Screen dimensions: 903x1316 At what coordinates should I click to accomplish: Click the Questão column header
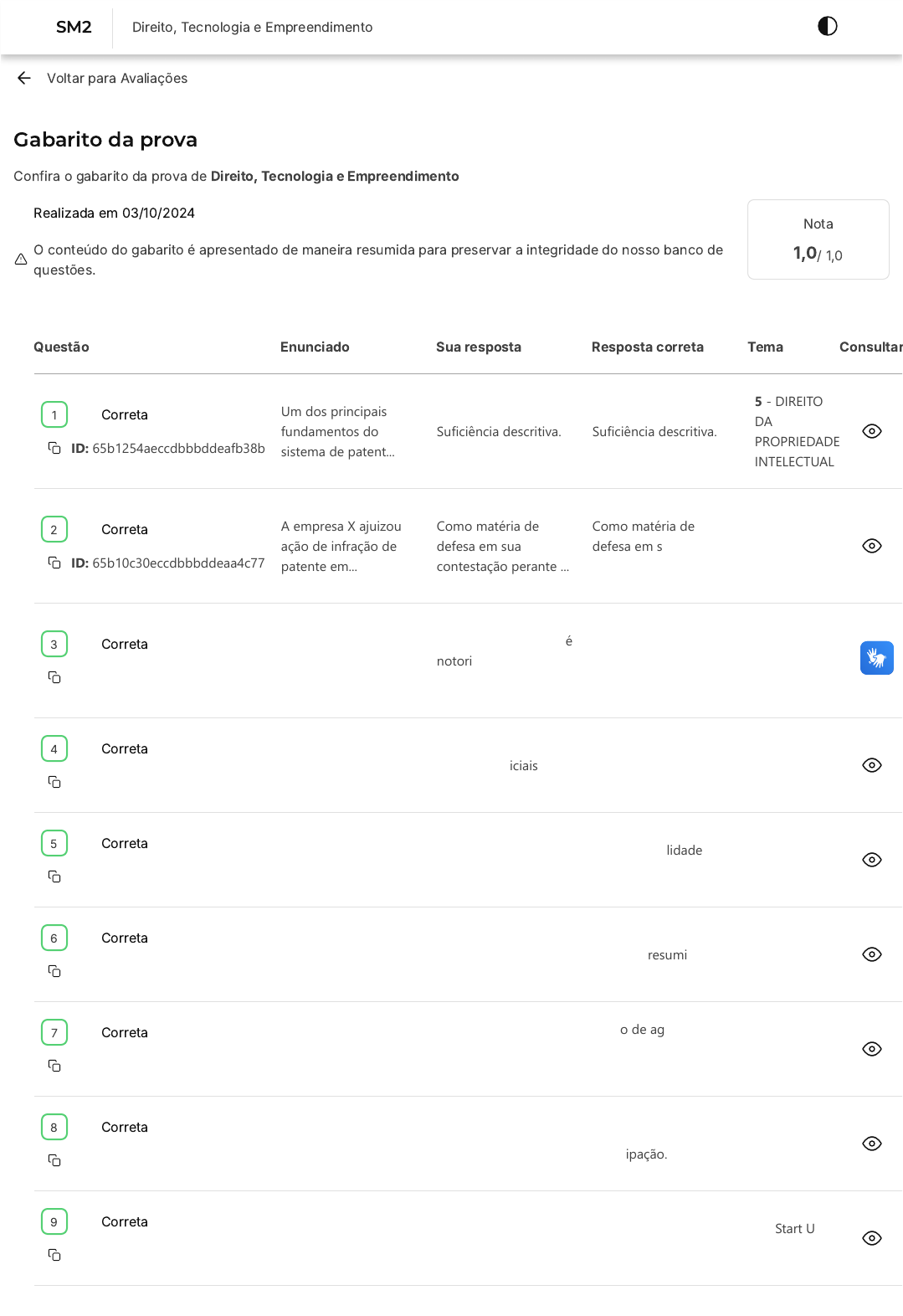click(x=61, y=347)
